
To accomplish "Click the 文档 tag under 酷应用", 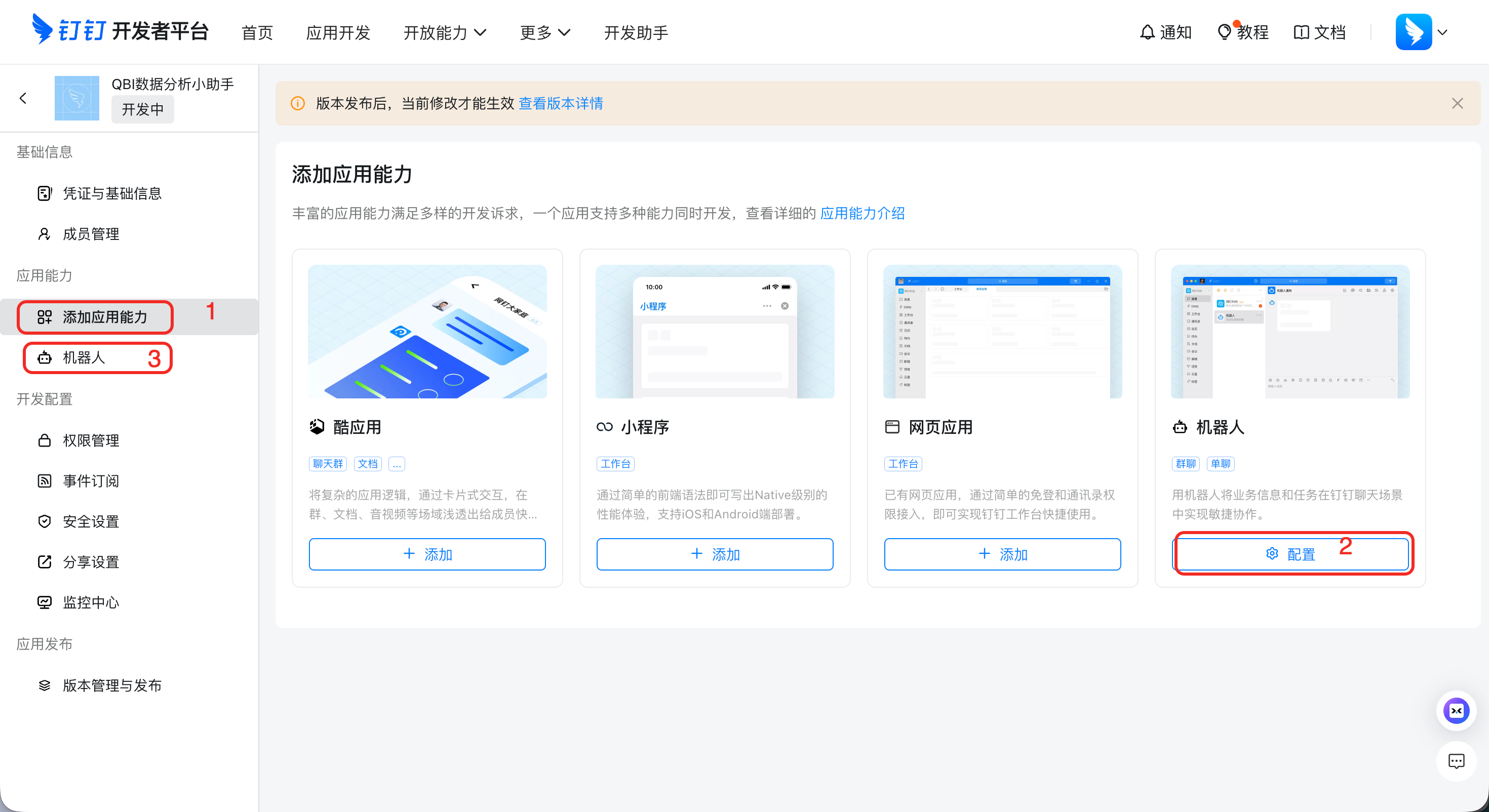I will coord(368,464).
